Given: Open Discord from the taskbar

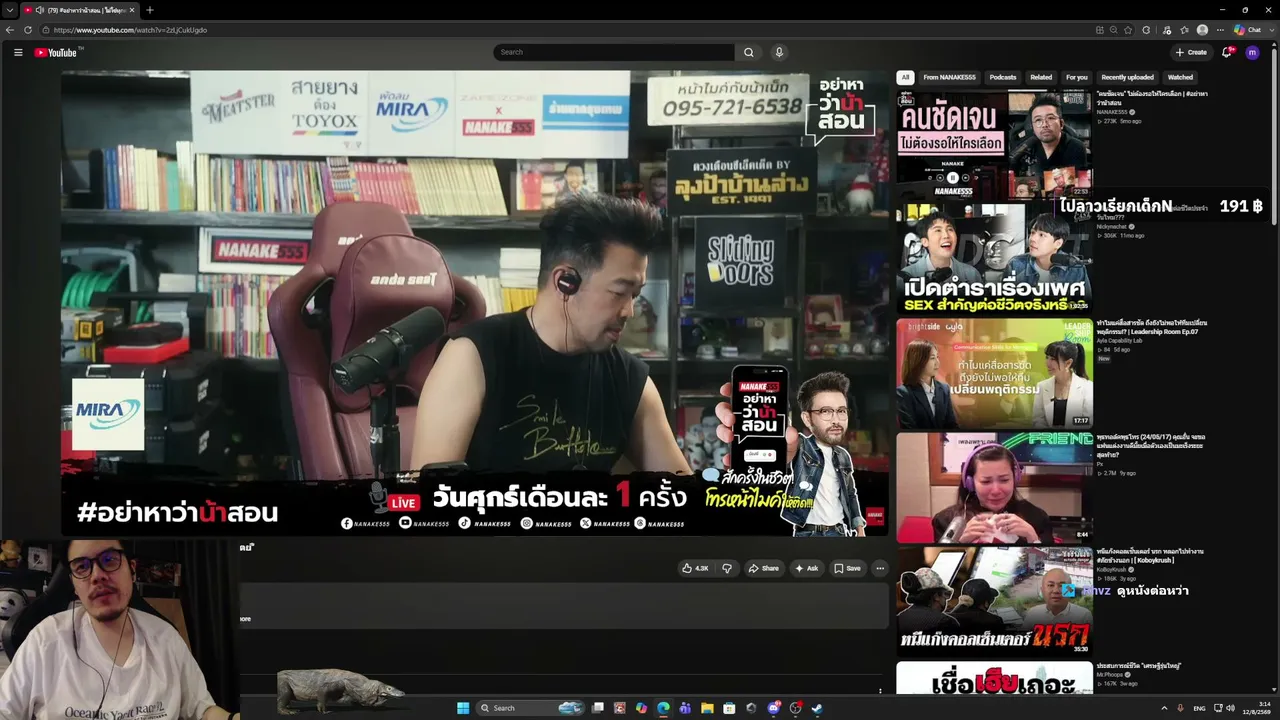Looking at the screenshot, I should 773,708.
